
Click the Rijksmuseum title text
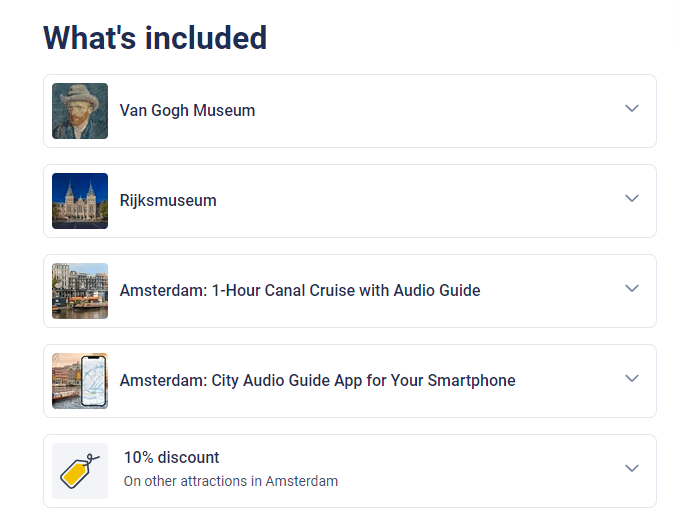(168, 201)
